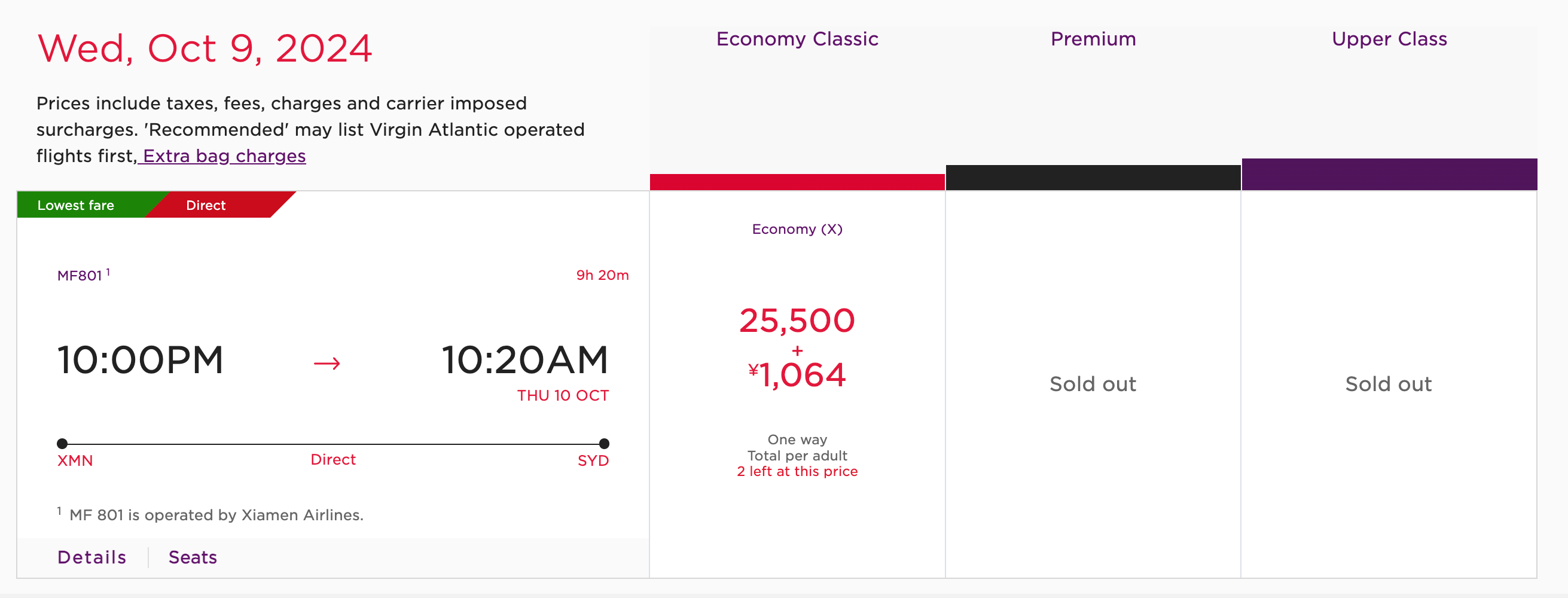Open the Seats tab
Screen dimensions: 1568x598
click(x=193, y=557)
